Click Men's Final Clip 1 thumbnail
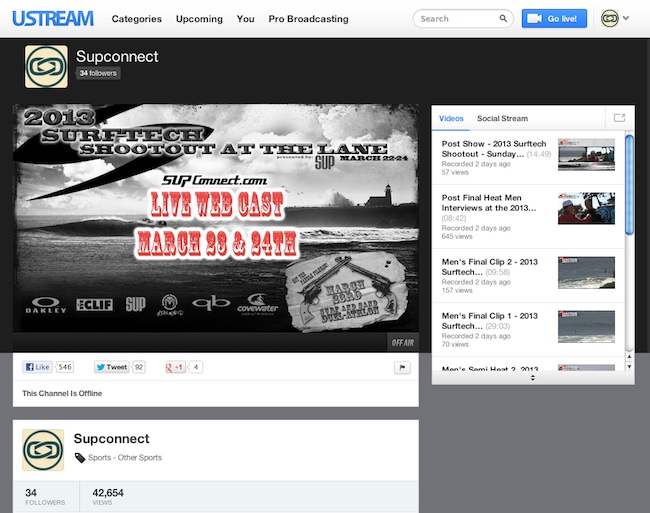650x513 pixels. (x=586, y=327)
